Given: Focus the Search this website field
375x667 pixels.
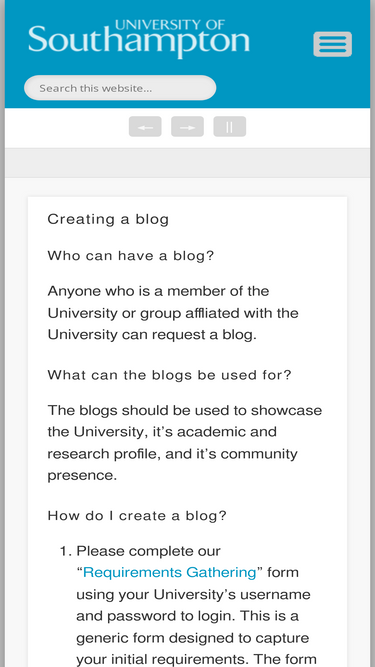Looking at the screenshot, I should click(x=120, y=88).
